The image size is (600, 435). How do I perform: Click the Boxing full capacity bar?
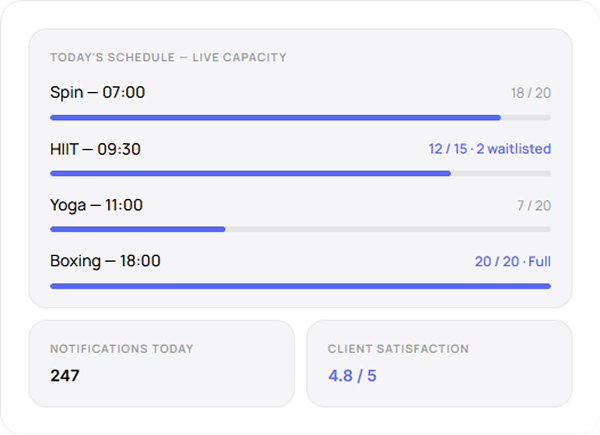point(300,285)
